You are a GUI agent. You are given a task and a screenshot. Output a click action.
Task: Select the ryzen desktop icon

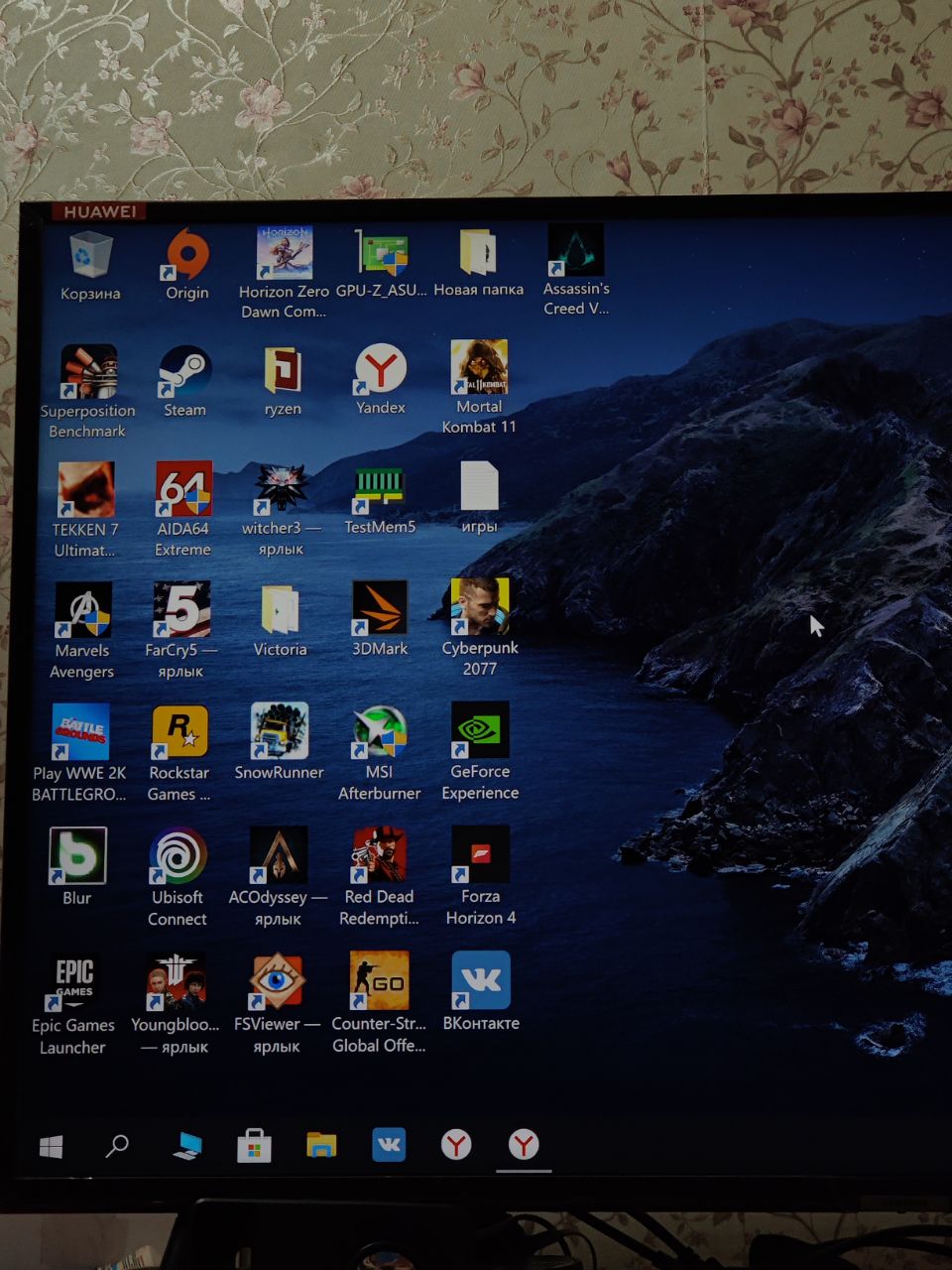tap(283, 370)
